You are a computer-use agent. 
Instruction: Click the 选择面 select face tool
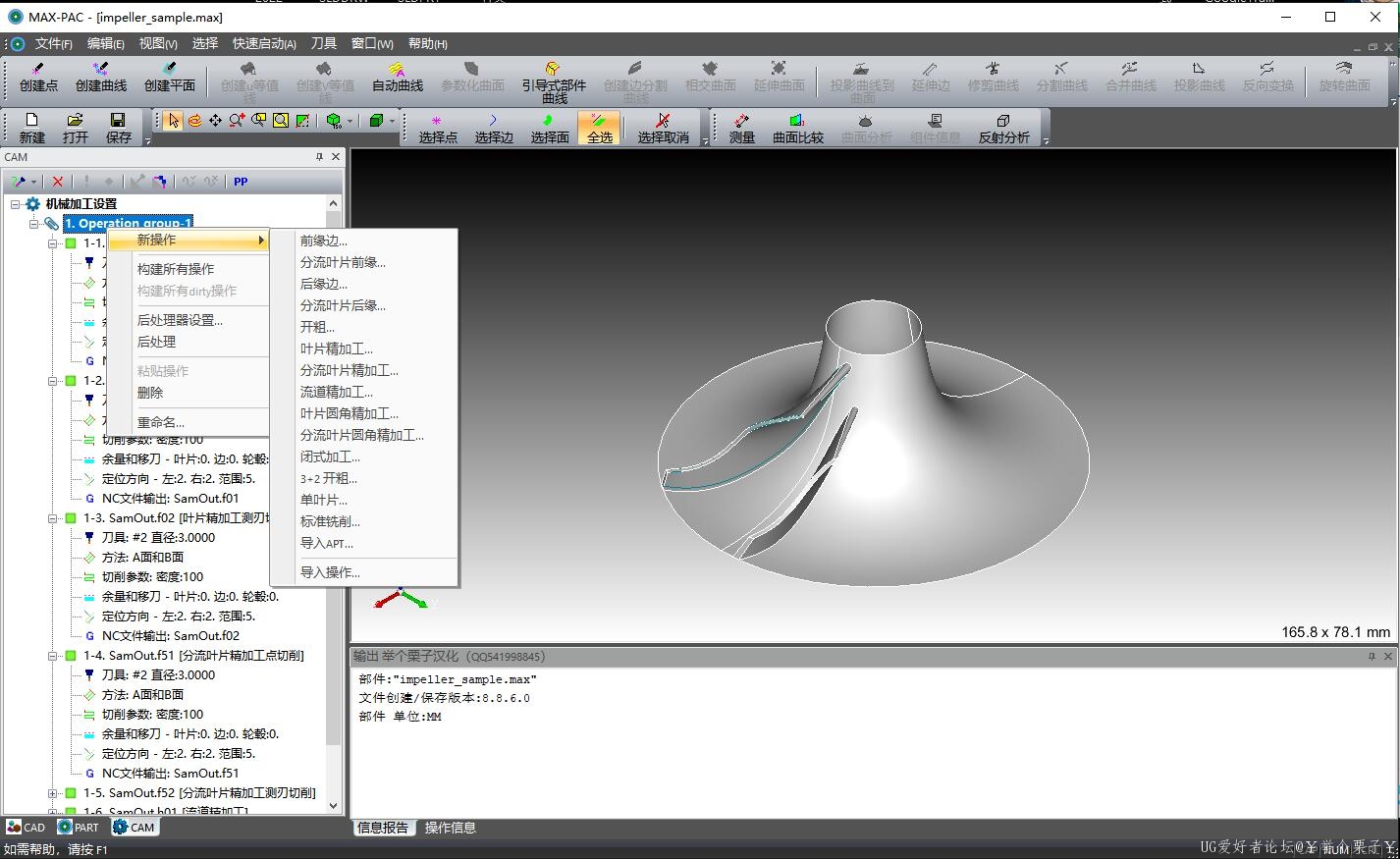tap(550, 129)
